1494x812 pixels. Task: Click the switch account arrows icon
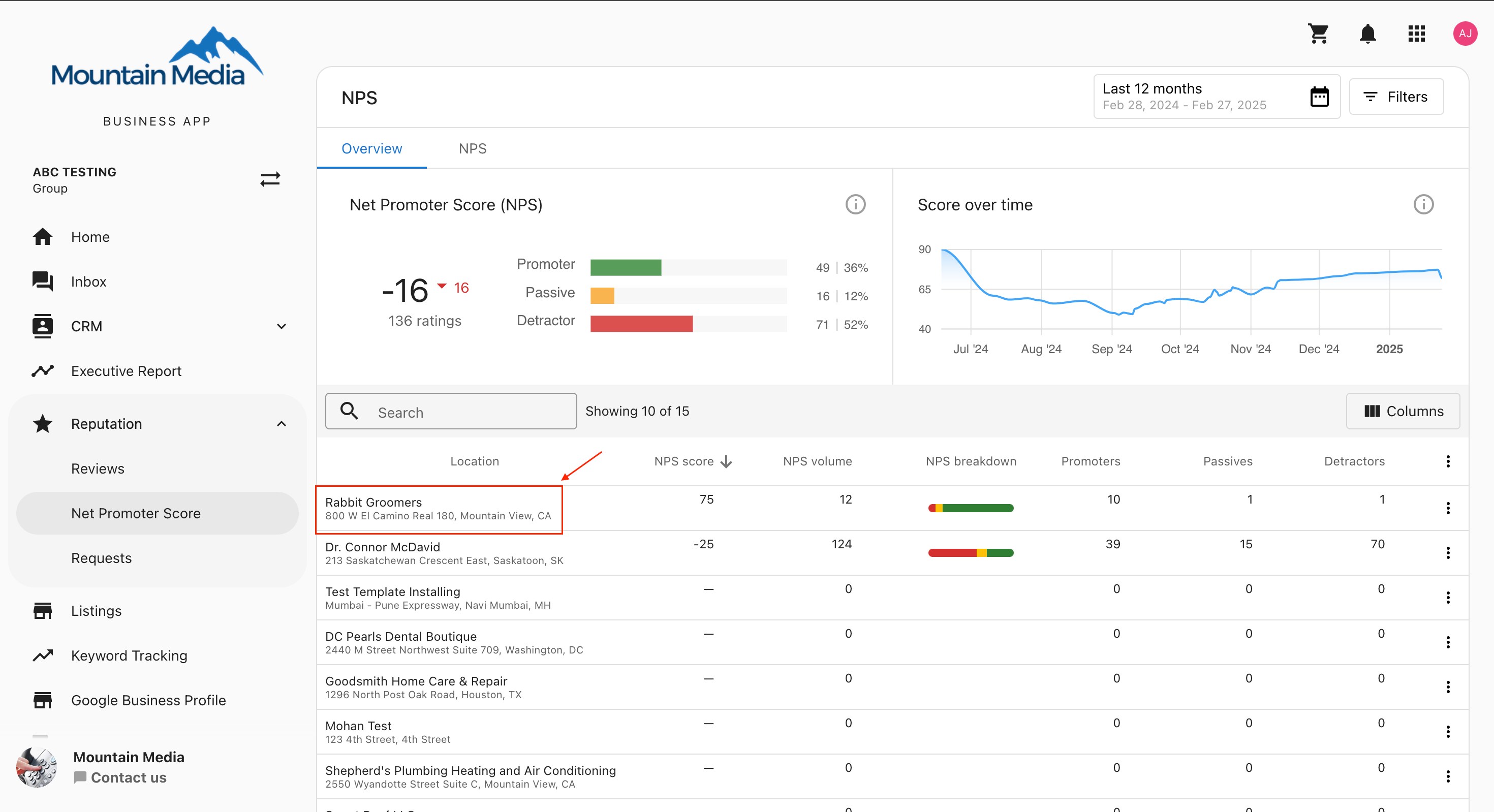coord(270,179)
